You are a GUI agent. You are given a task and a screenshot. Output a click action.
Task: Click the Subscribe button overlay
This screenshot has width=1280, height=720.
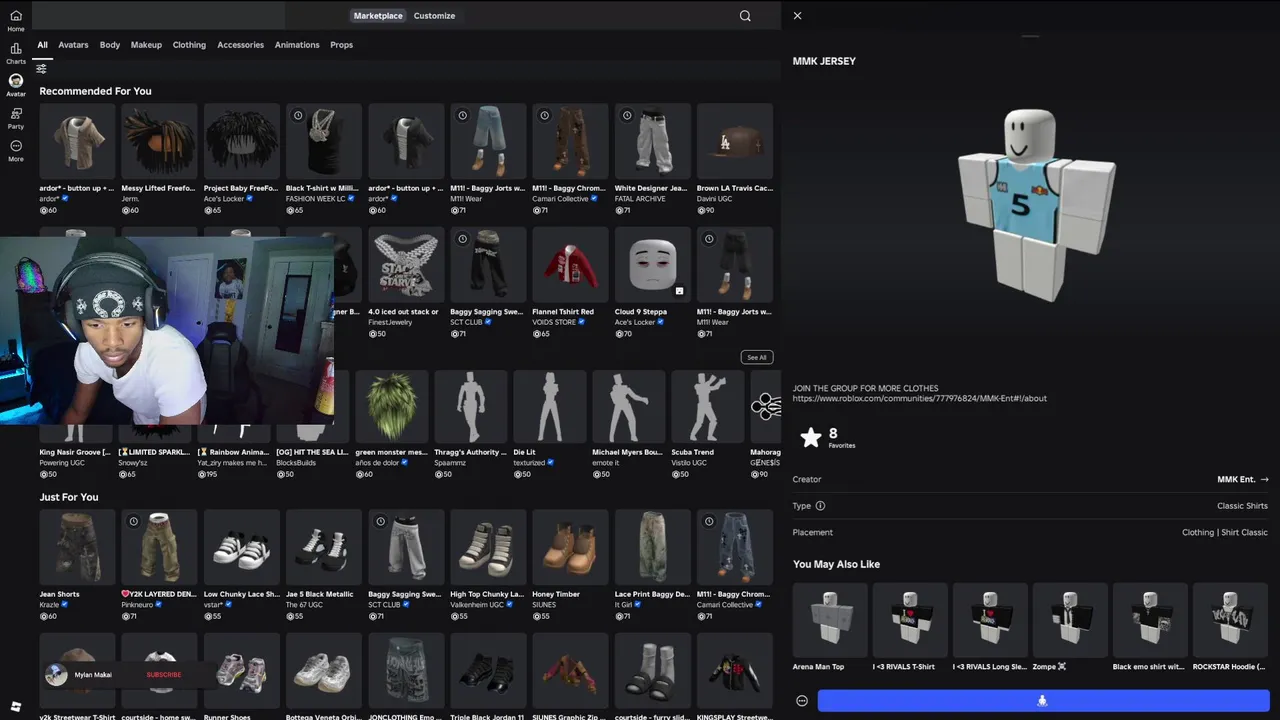click(164, 675)
